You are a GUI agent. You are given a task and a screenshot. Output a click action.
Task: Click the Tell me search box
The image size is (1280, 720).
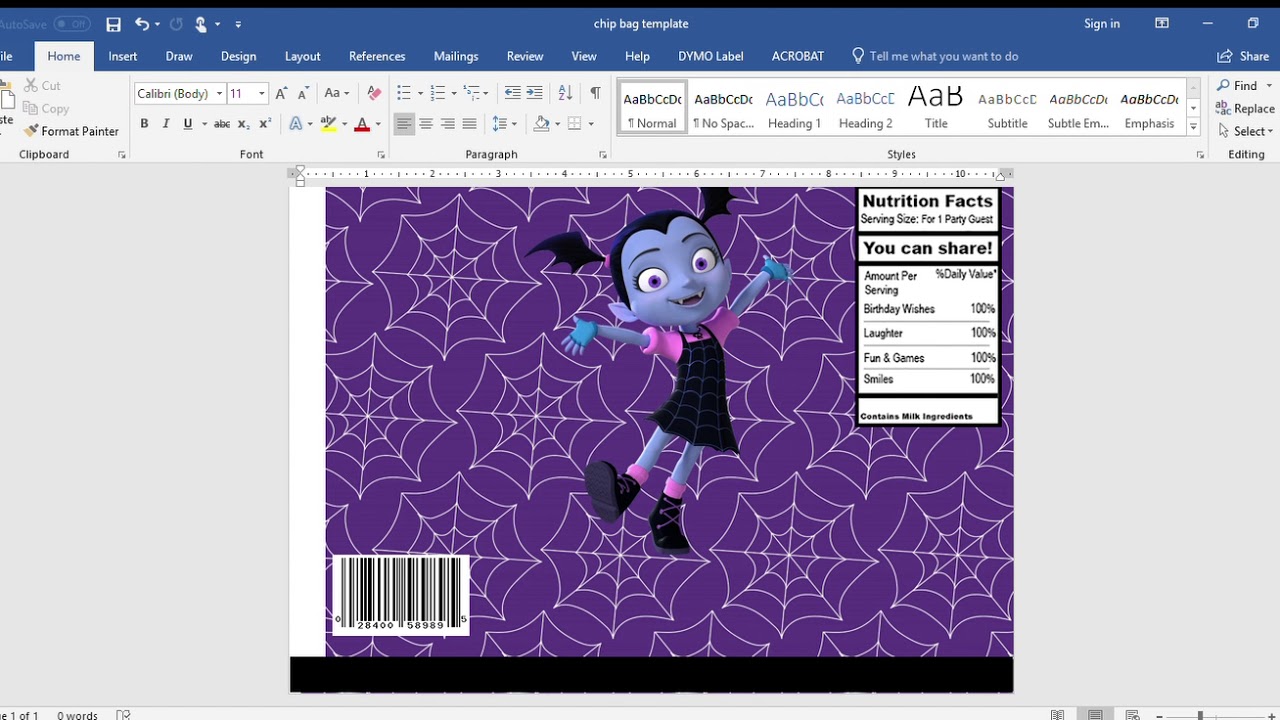pos(935,56)
